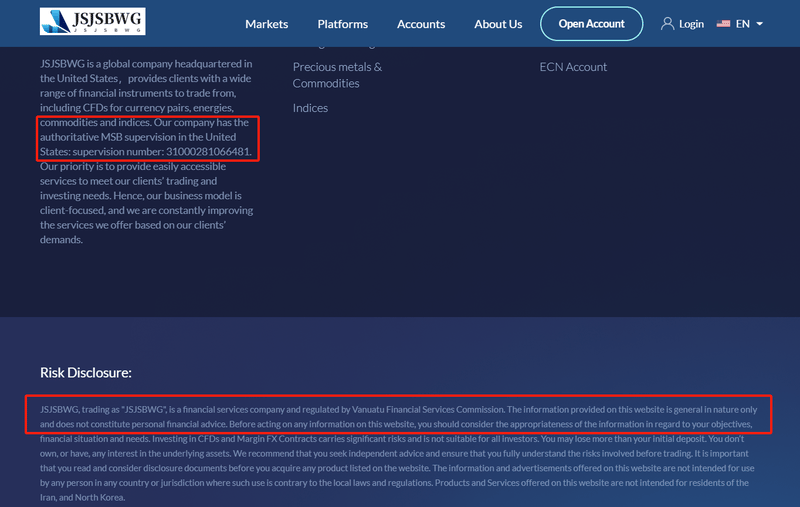Select the EN language label
The image size is (800, 507).
coord(742,24)
